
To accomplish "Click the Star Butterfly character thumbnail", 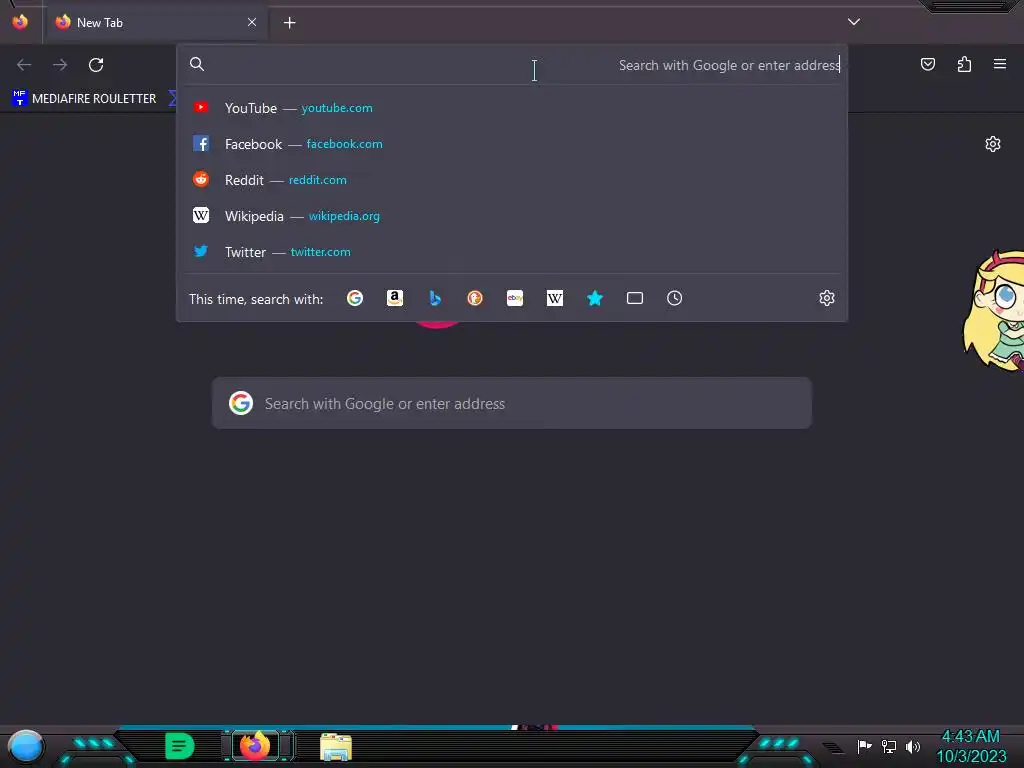I will [993, 311].
